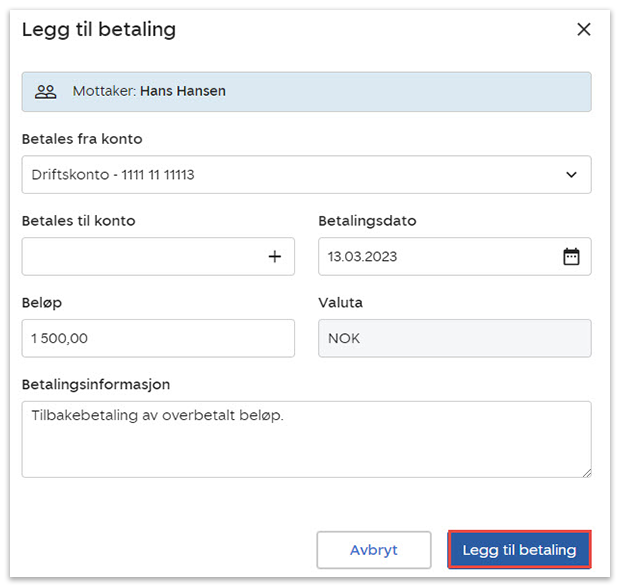Select the Driftskonto - 1111 11 11113 account box
620x587 pixels.
(290, 175)
